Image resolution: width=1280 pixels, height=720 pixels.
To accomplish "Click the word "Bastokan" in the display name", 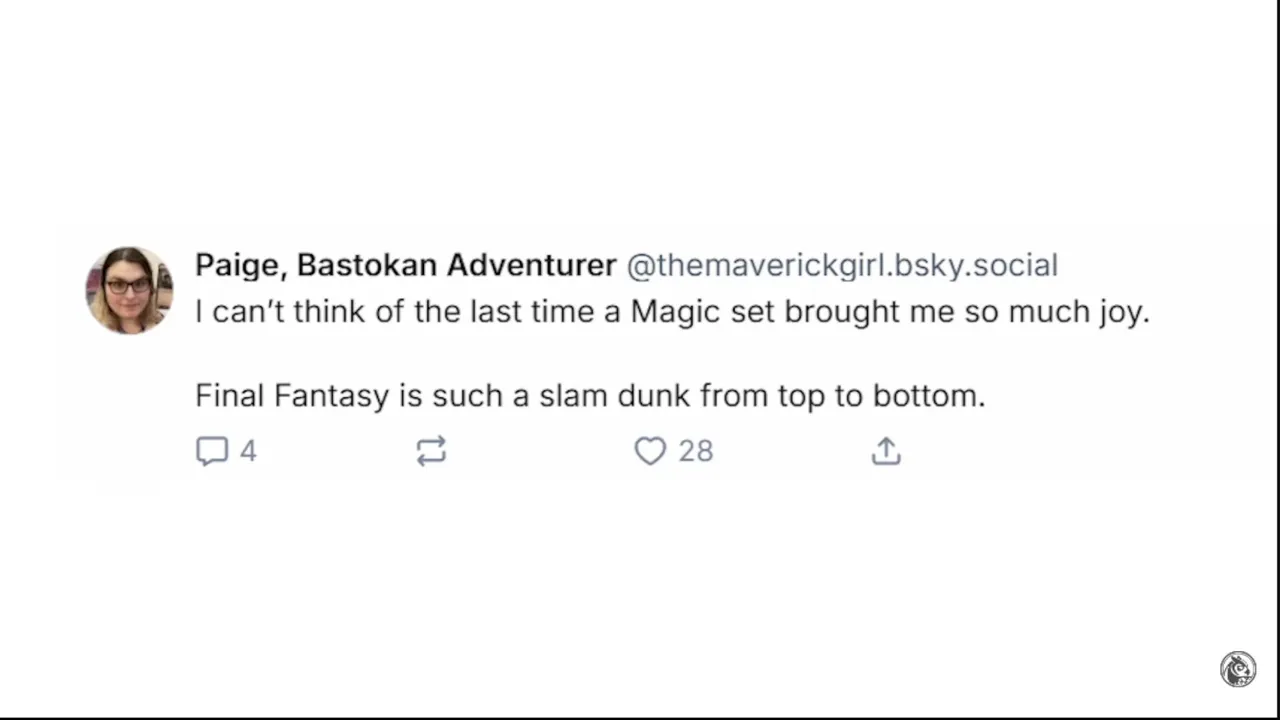I will click(x=366, y=265).
